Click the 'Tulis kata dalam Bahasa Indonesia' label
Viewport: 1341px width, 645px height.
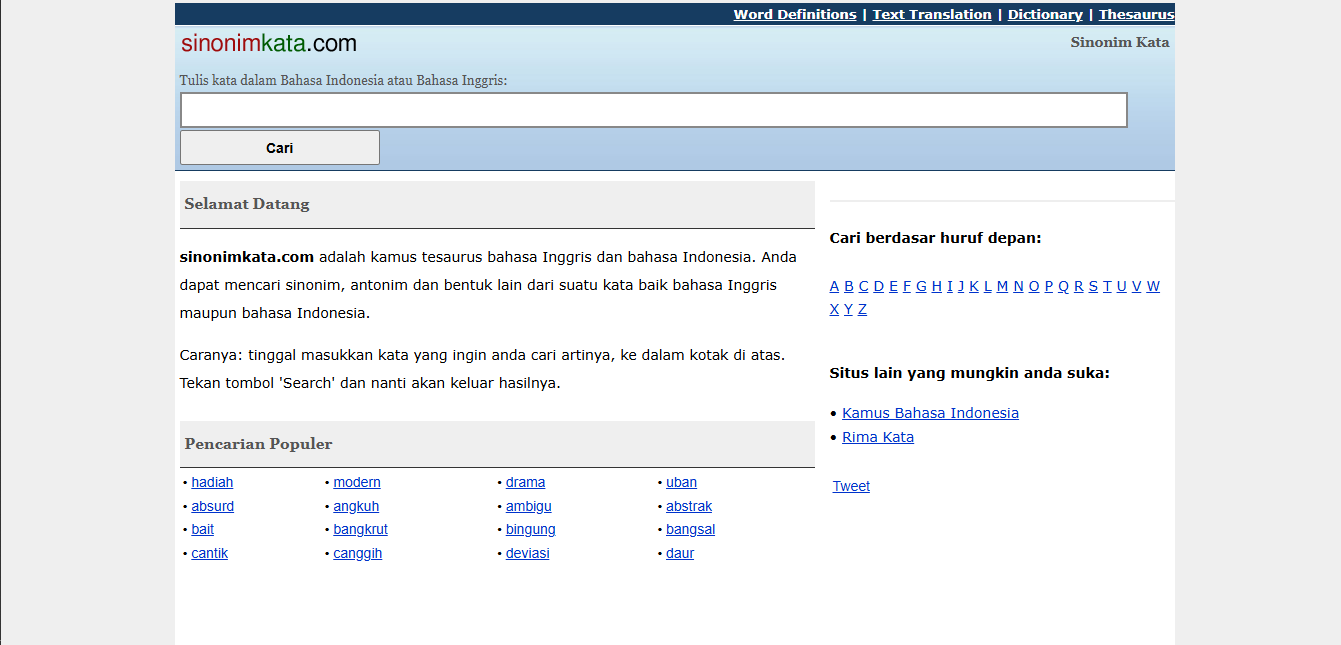(x=344, y=80)
